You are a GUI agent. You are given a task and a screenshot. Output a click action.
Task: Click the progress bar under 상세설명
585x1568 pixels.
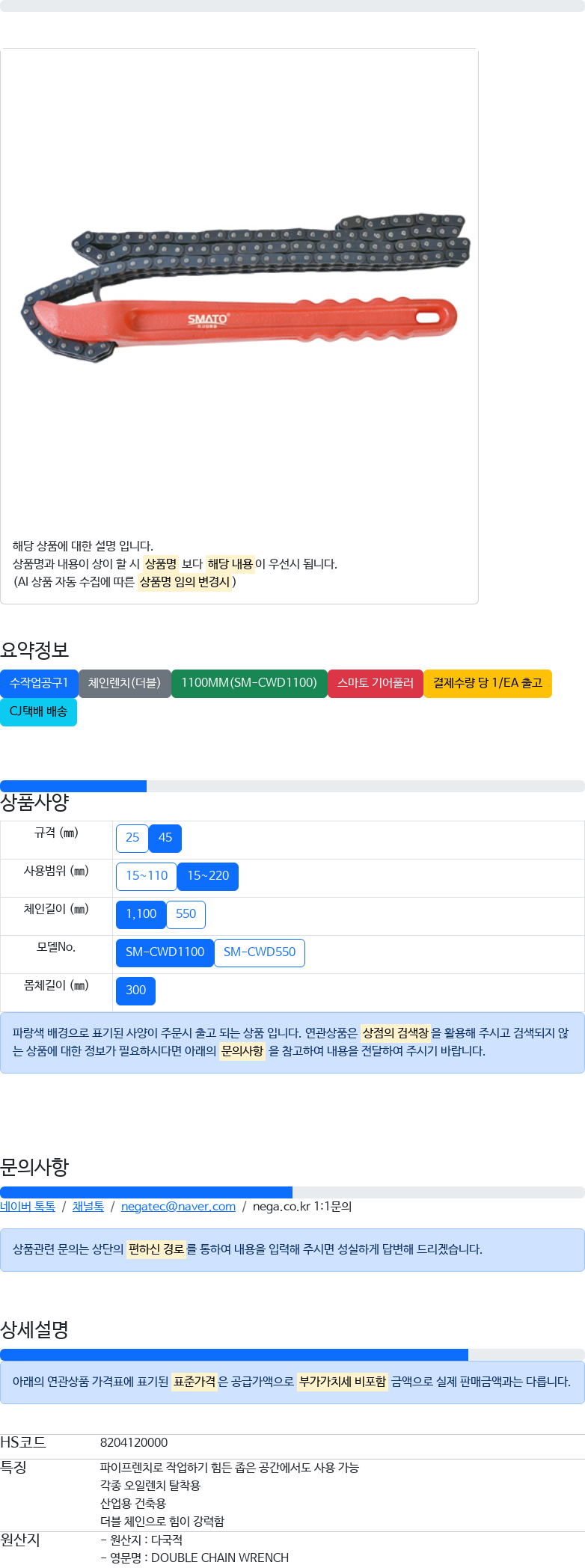tap(292, 1355)
